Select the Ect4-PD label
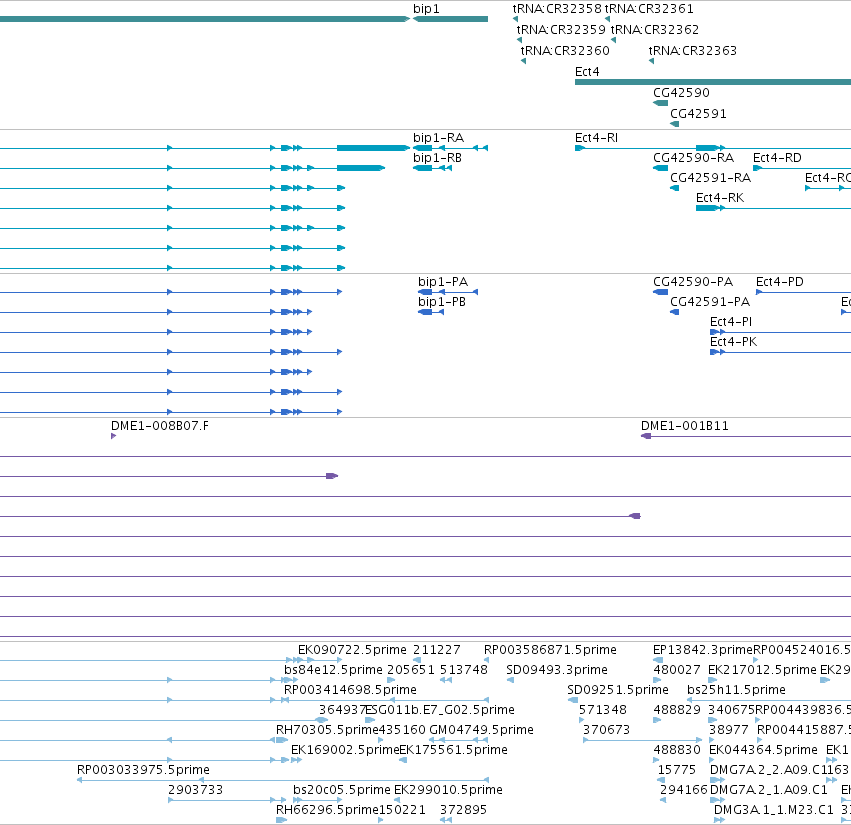The width and height of the screenshot is (851, 825). click(x=780, y=282)
